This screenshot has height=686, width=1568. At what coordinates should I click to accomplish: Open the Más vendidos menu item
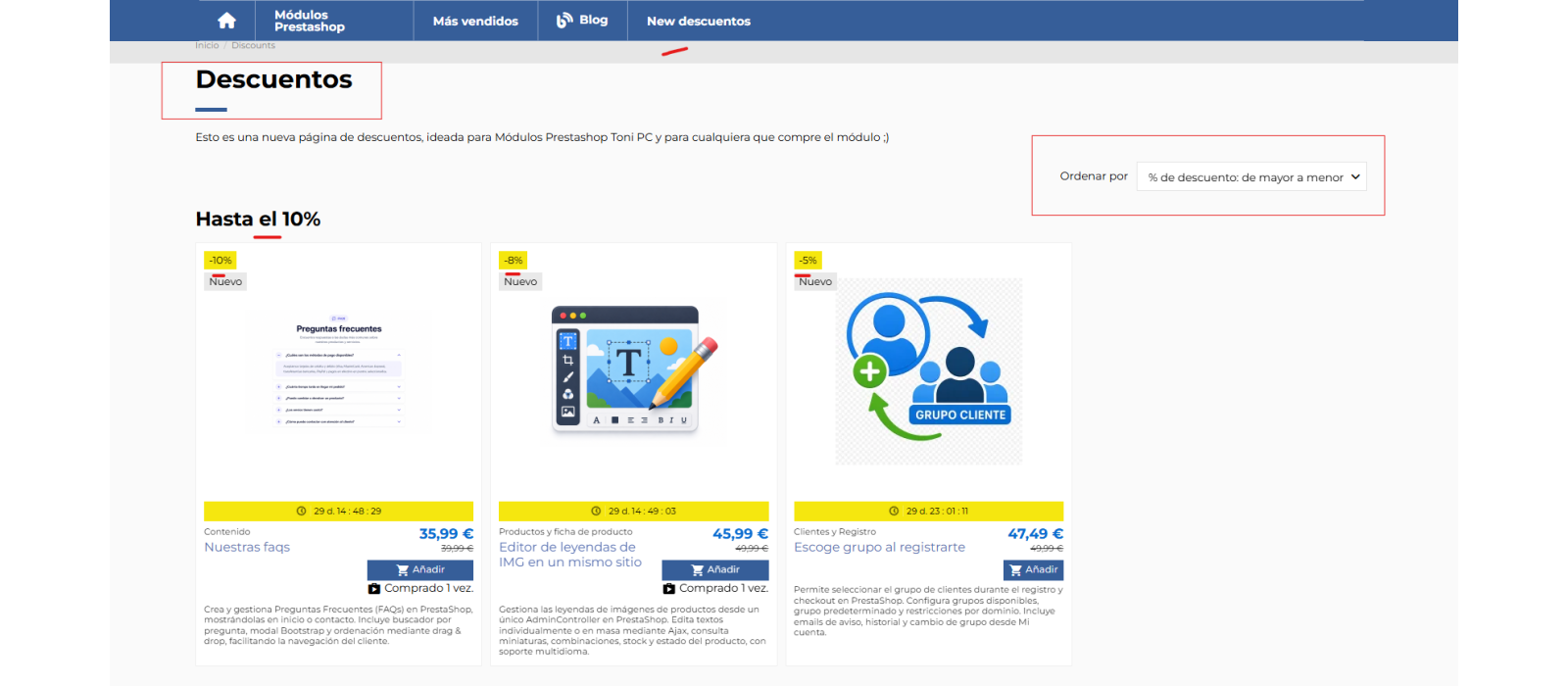coord(475,21)
